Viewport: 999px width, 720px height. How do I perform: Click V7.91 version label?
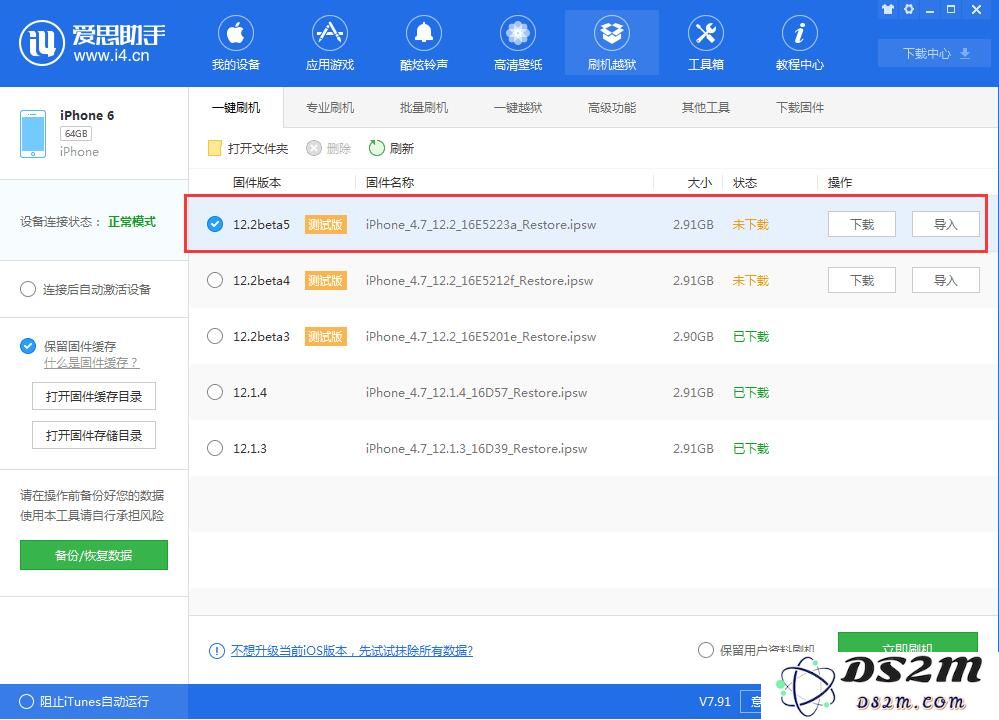click(715, 702)
